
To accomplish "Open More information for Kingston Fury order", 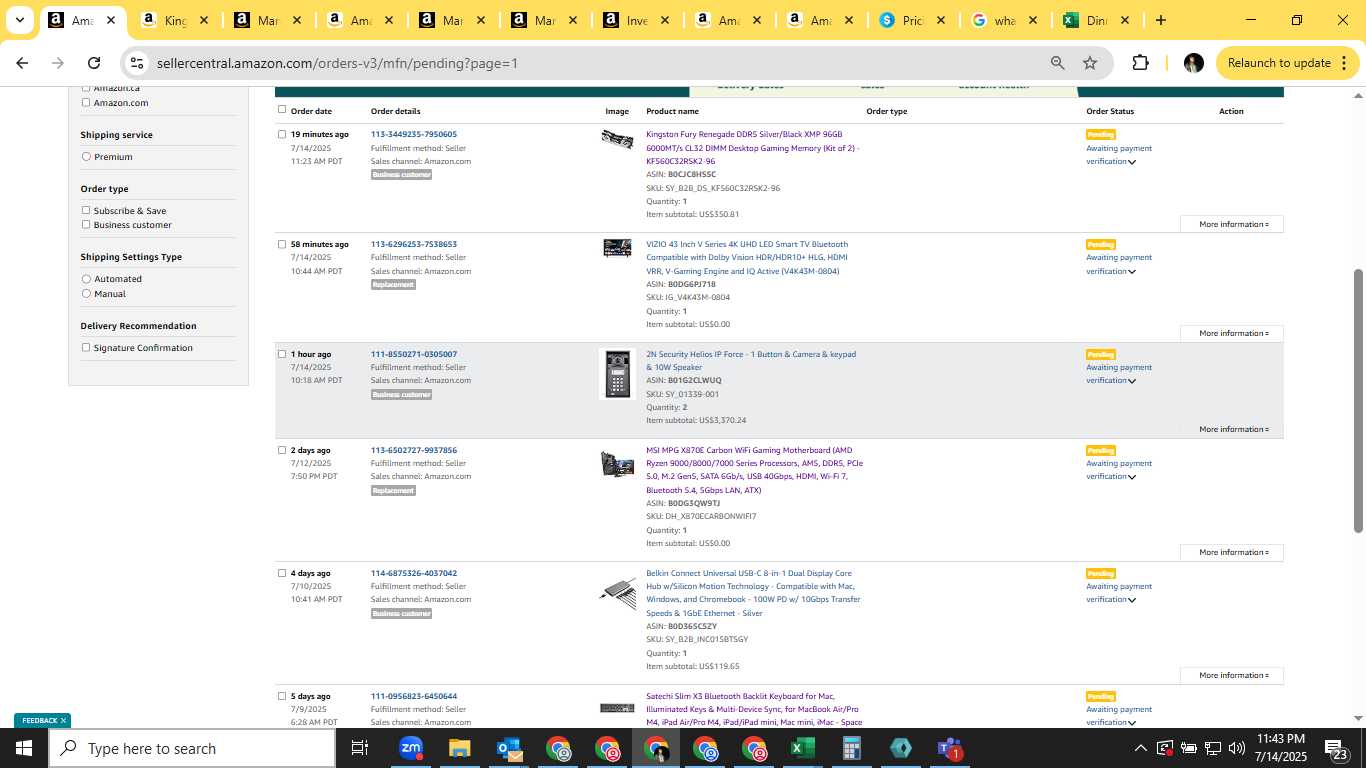I will tap(1232, 224).
